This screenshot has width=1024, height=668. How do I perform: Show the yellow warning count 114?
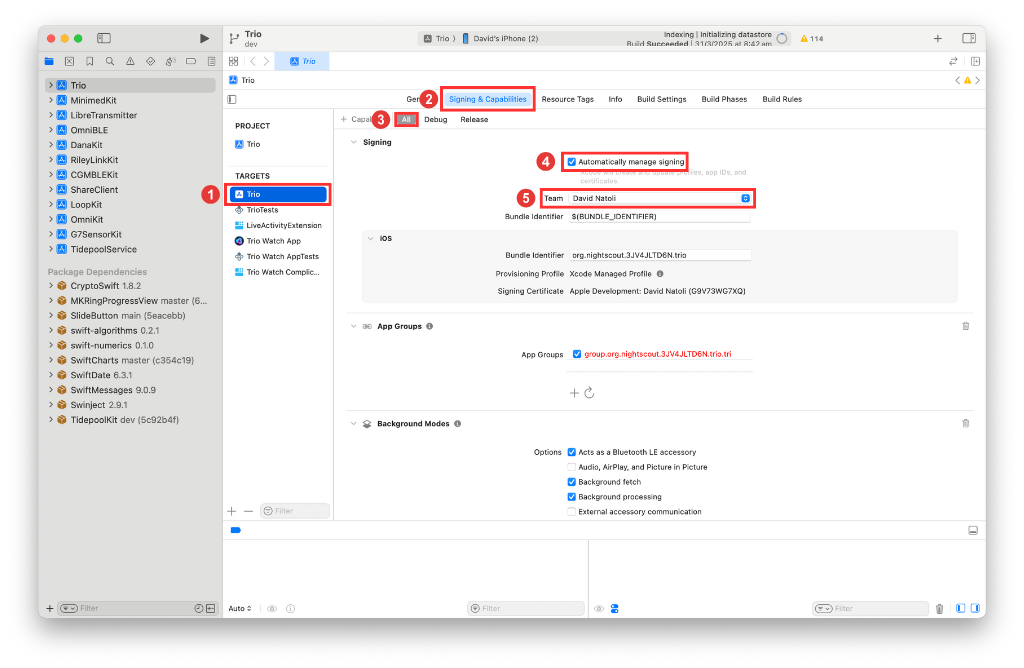[812, 39]
